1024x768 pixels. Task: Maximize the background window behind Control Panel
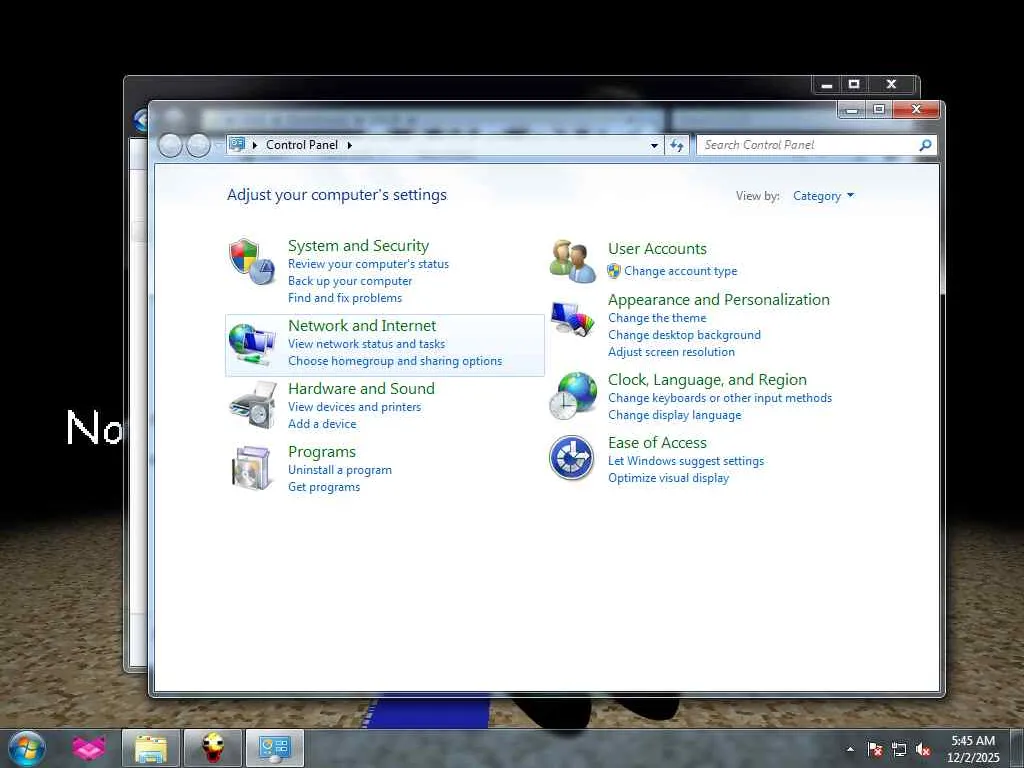(854, 84)
